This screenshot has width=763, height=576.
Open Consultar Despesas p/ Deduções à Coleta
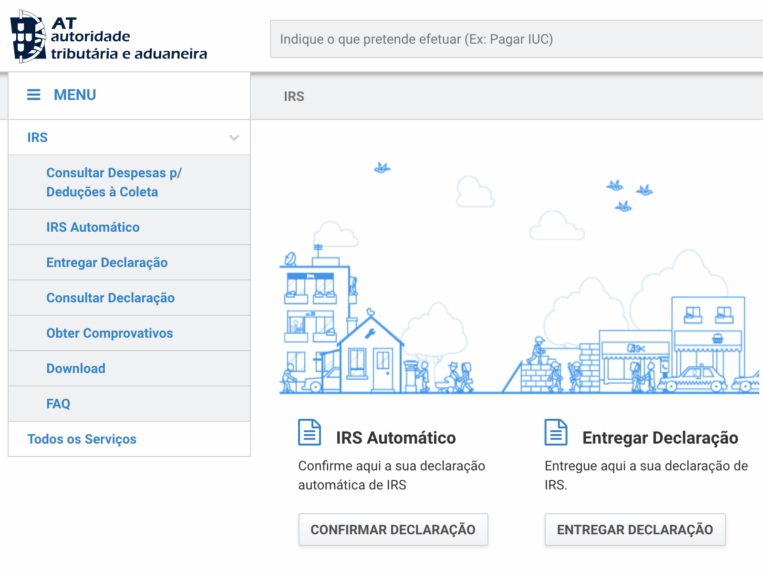point(114,182)
